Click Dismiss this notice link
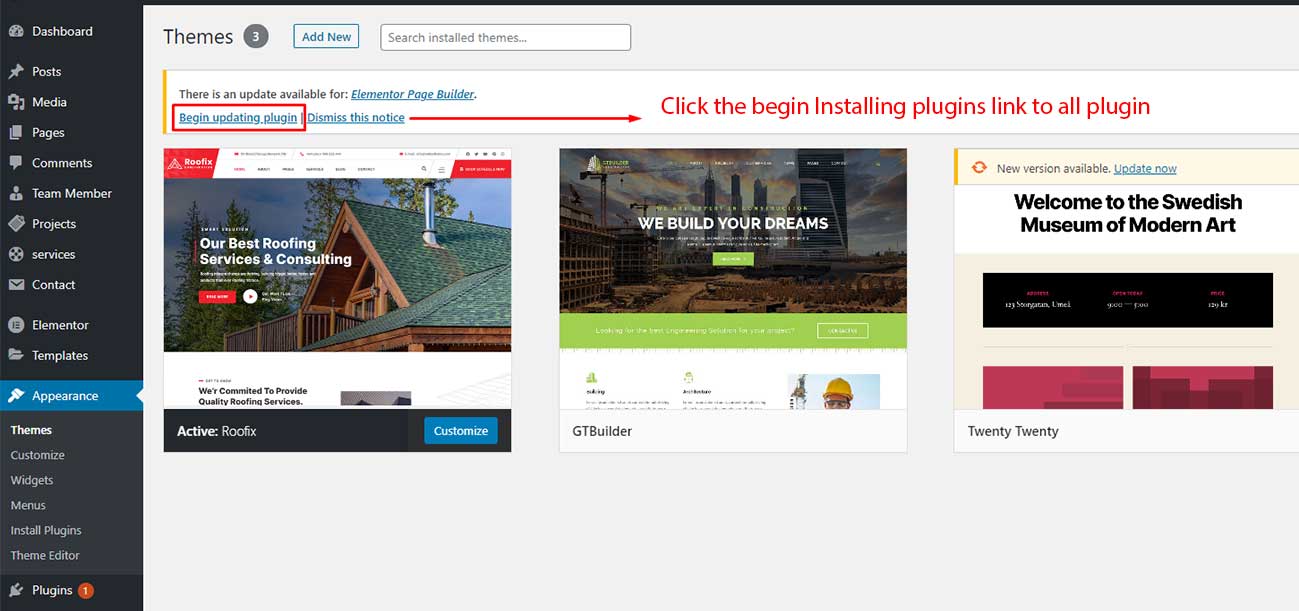 point(356,117)
